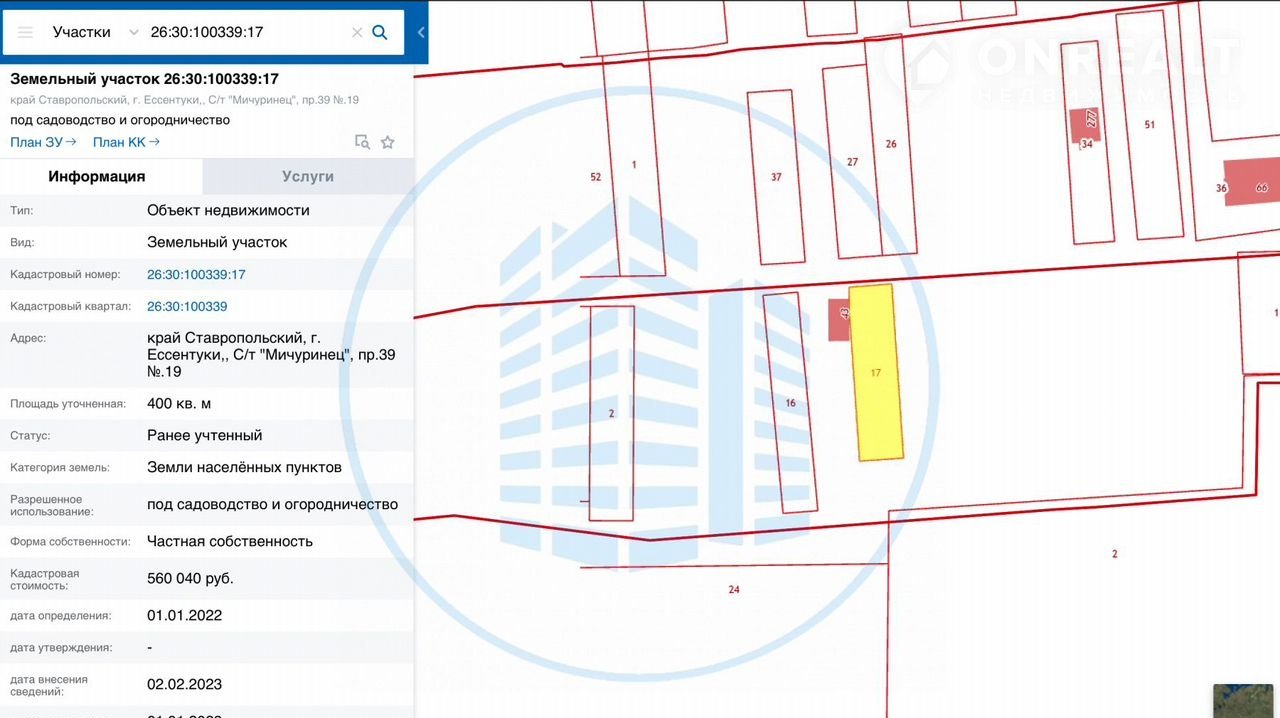1280x718 pixels.
Task: Click cadastral number link 26:30:100339:17
Action: [x=196, y=274]
